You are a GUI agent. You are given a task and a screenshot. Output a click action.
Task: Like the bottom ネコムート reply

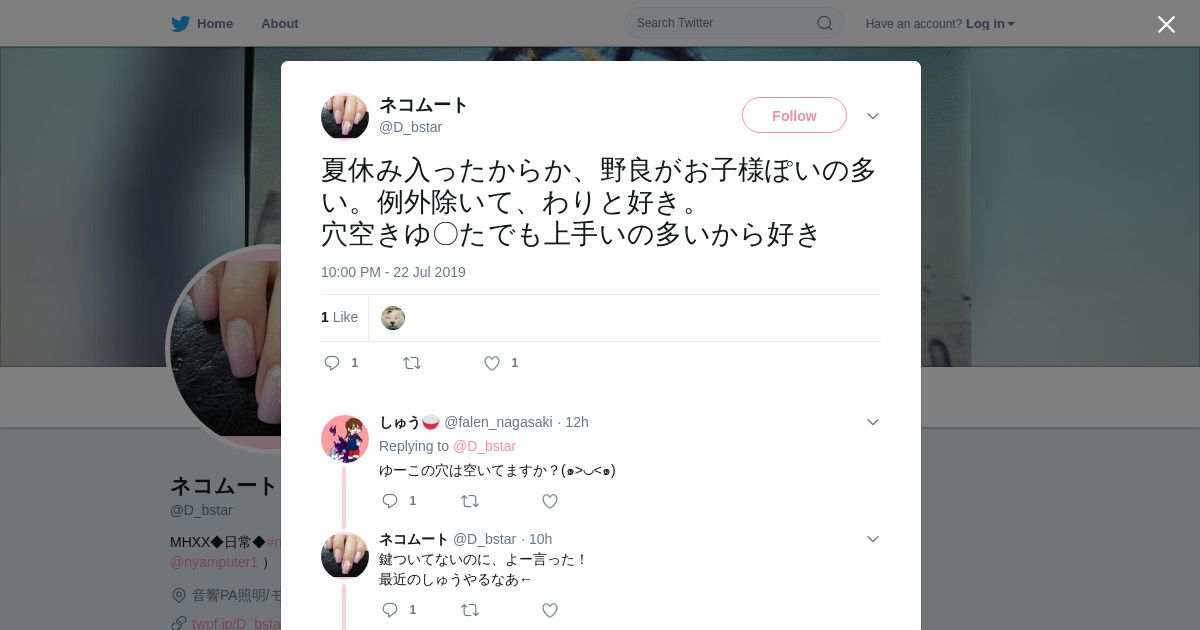pyautogui.click(x=549, y=609)
